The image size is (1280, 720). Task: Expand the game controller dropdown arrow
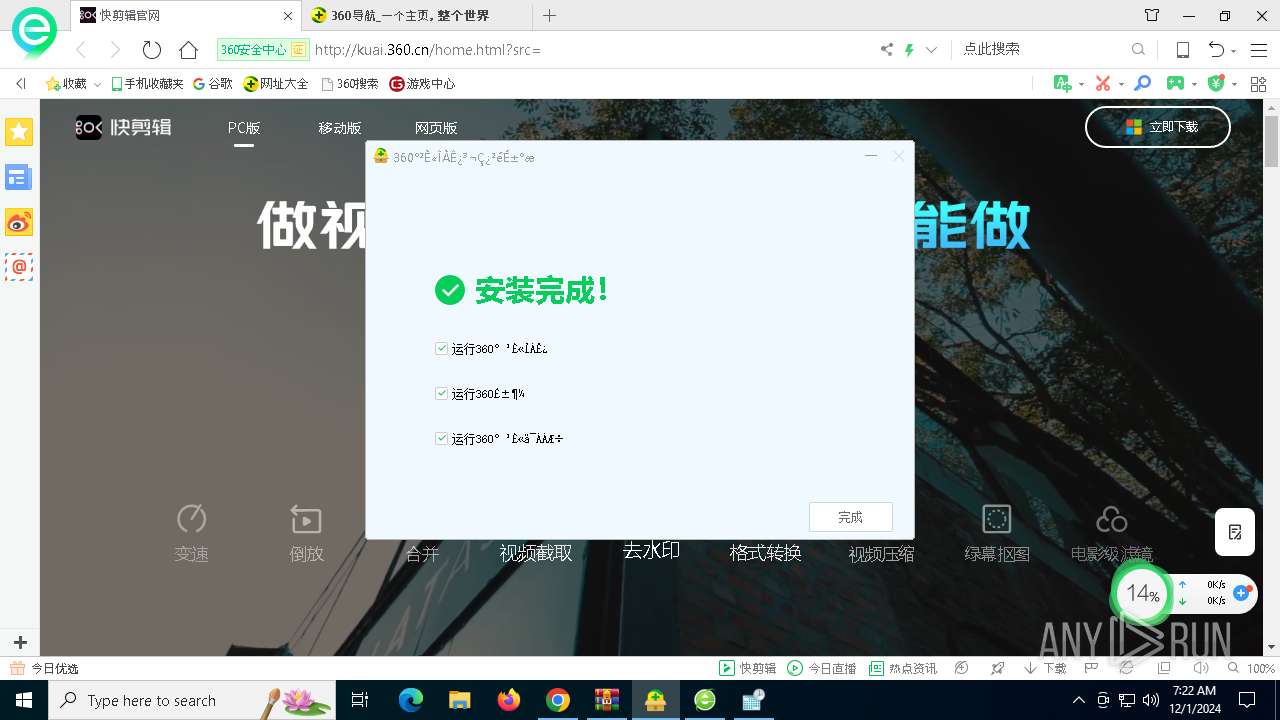pyautogui.click(x=1195, y=85)
